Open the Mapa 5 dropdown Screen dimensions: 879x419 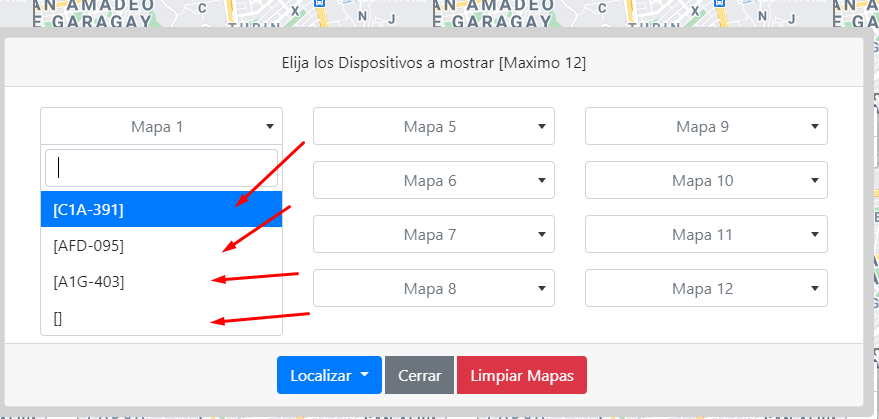tap(433, 127)
